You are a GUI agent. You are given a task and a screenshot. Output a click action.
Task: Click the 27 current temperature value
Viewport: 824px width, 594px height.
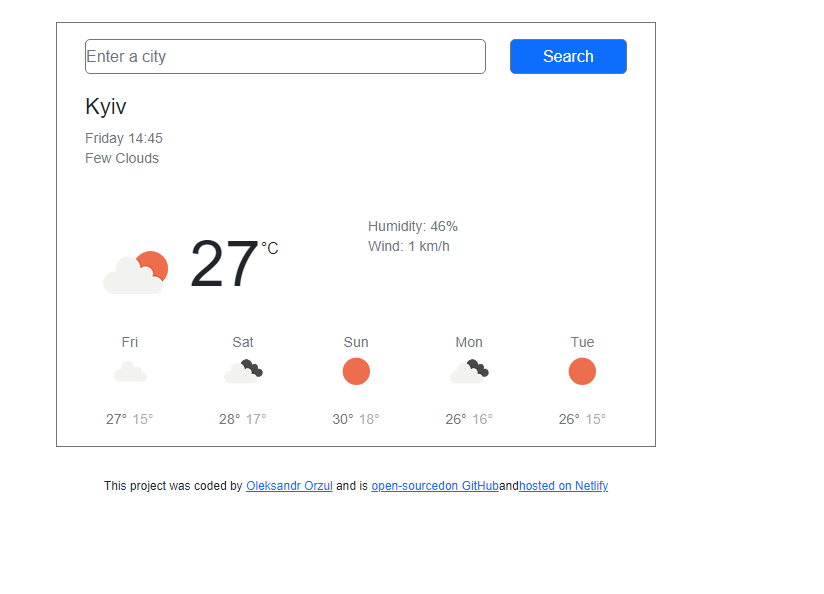[224, 263]
